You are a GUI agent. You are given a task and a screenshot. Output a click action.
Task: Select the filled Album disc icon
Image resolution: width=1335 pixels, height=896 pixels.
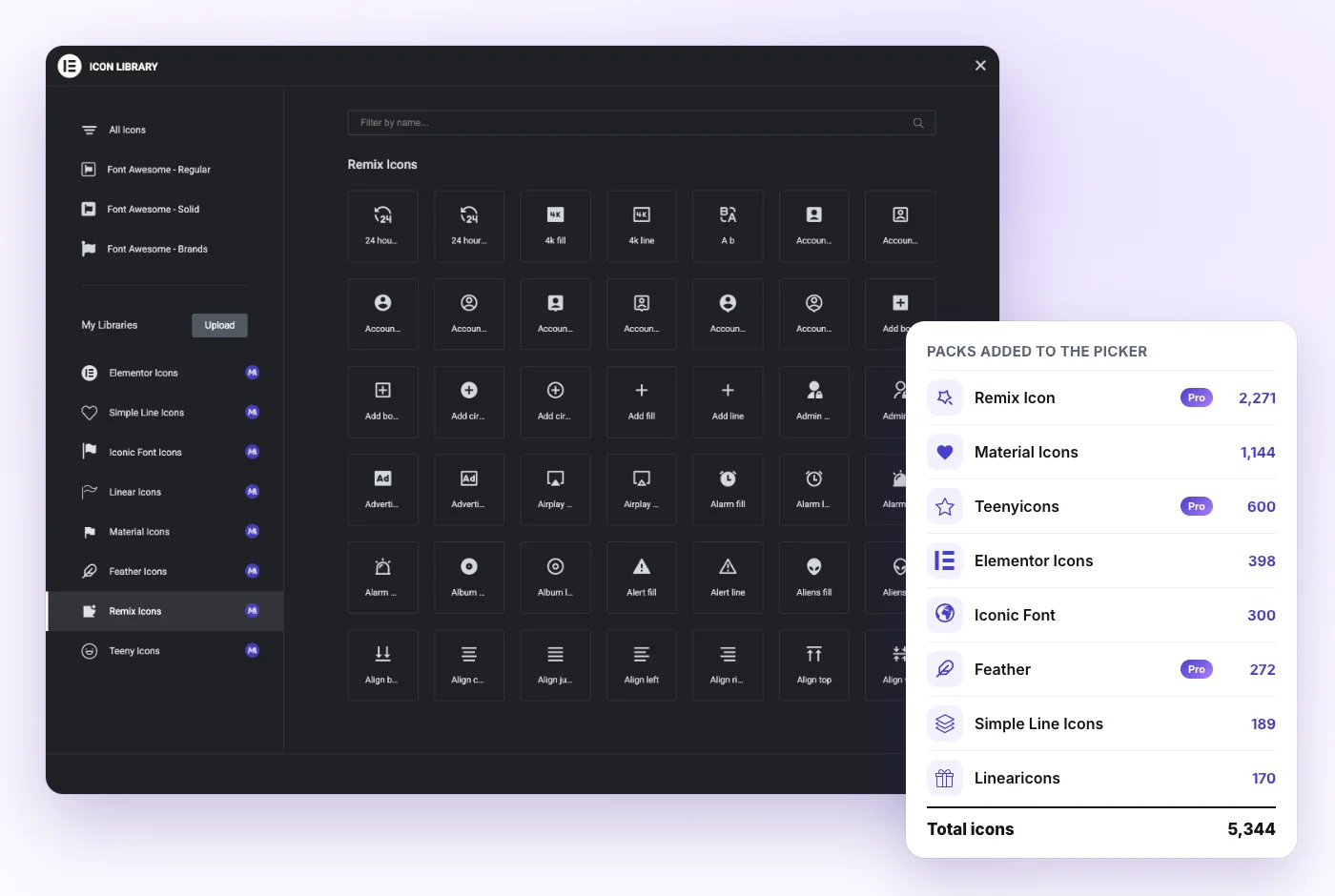point(469,578)
